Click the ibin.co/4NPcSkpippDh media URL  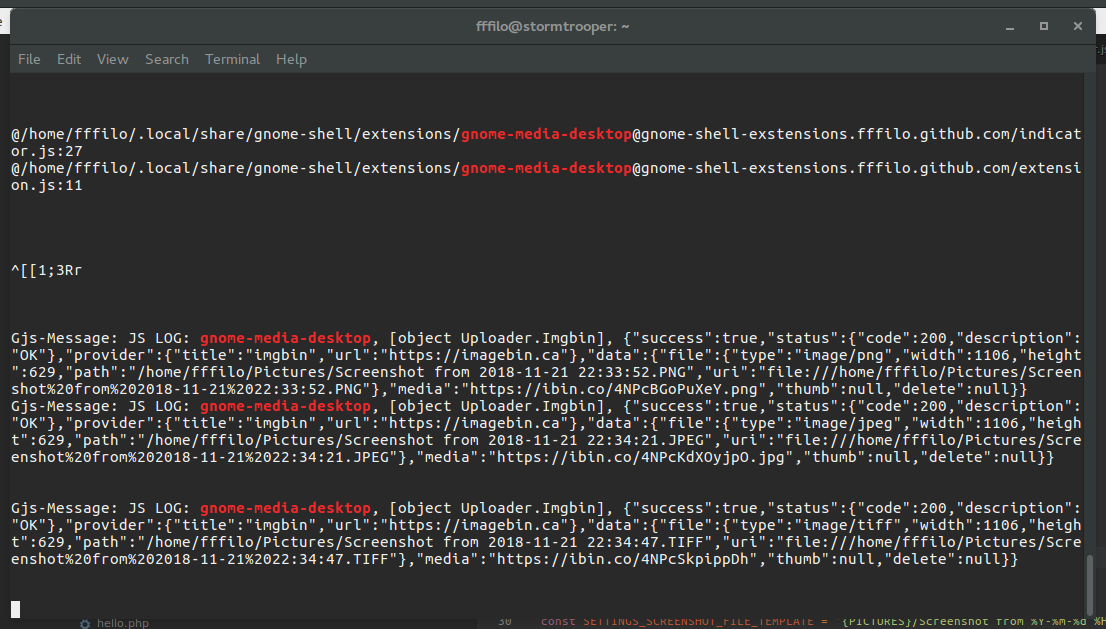[x=622, y=559]
